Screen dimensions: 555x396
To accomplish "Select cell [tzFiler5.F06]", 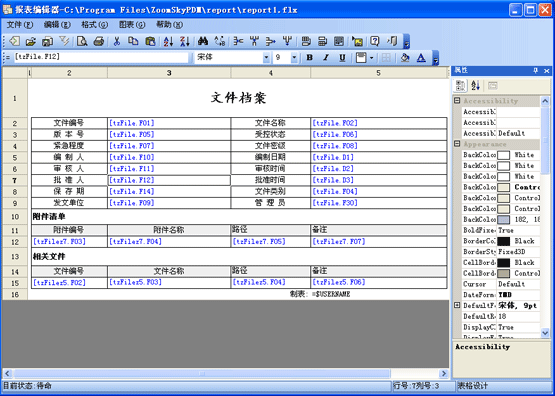I will [378, 283].
